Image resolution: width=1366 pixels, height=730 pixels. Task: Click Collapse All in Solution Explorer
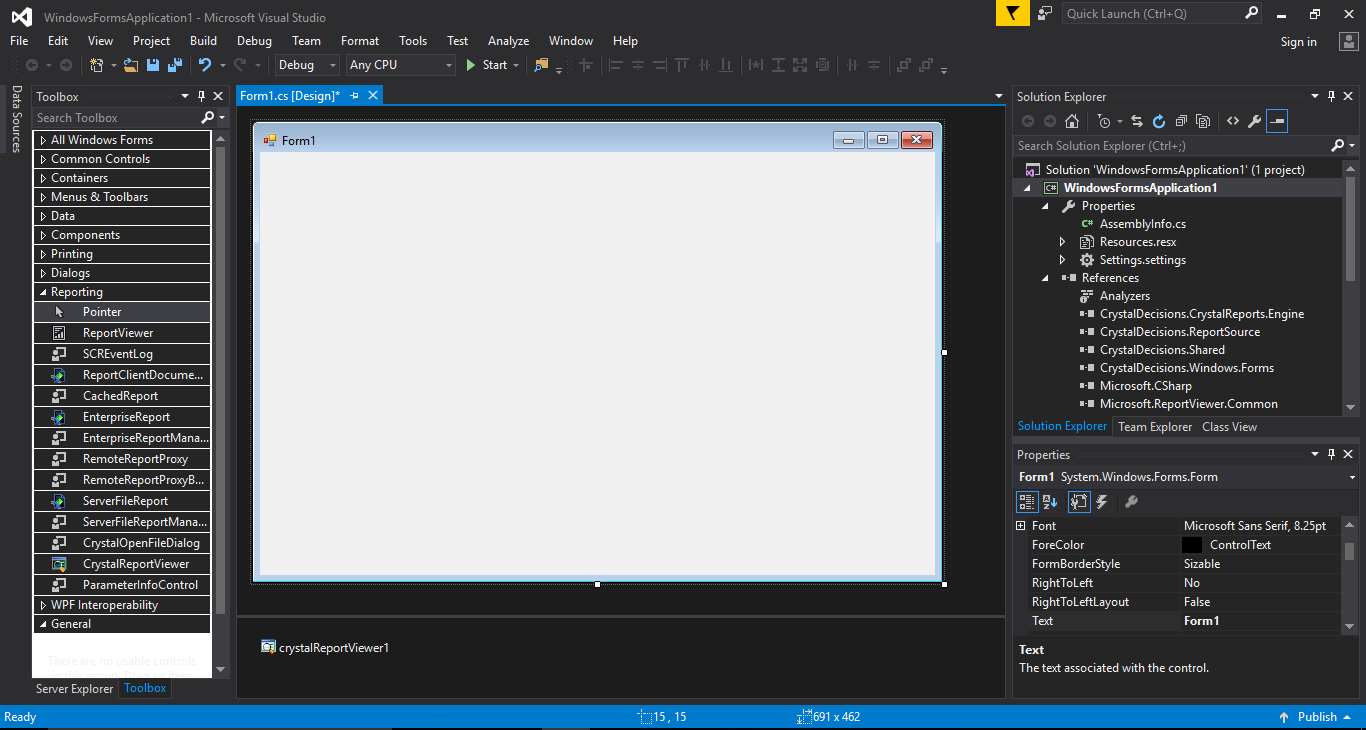(1181, 121)
